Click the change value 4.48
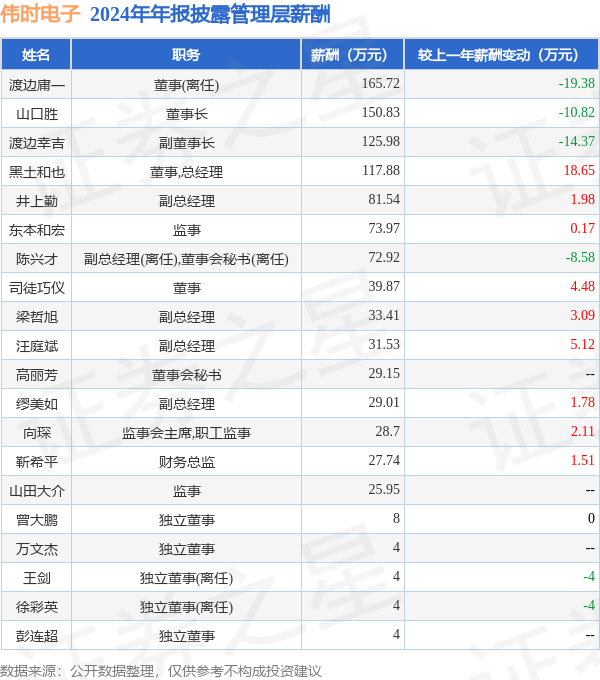Screen dimensions: 600x680 583,286
